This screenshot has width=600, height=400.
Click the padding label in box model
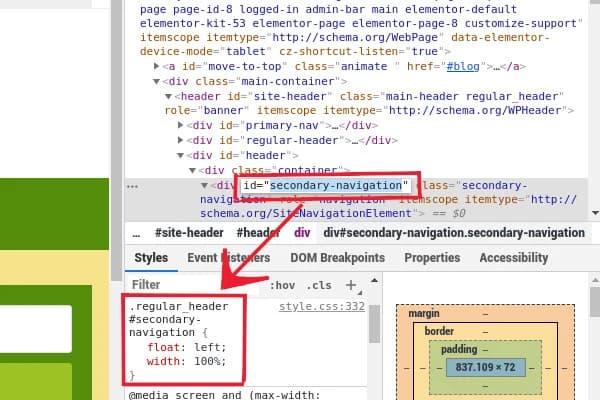pyautogui.click(x=459, y=349)
